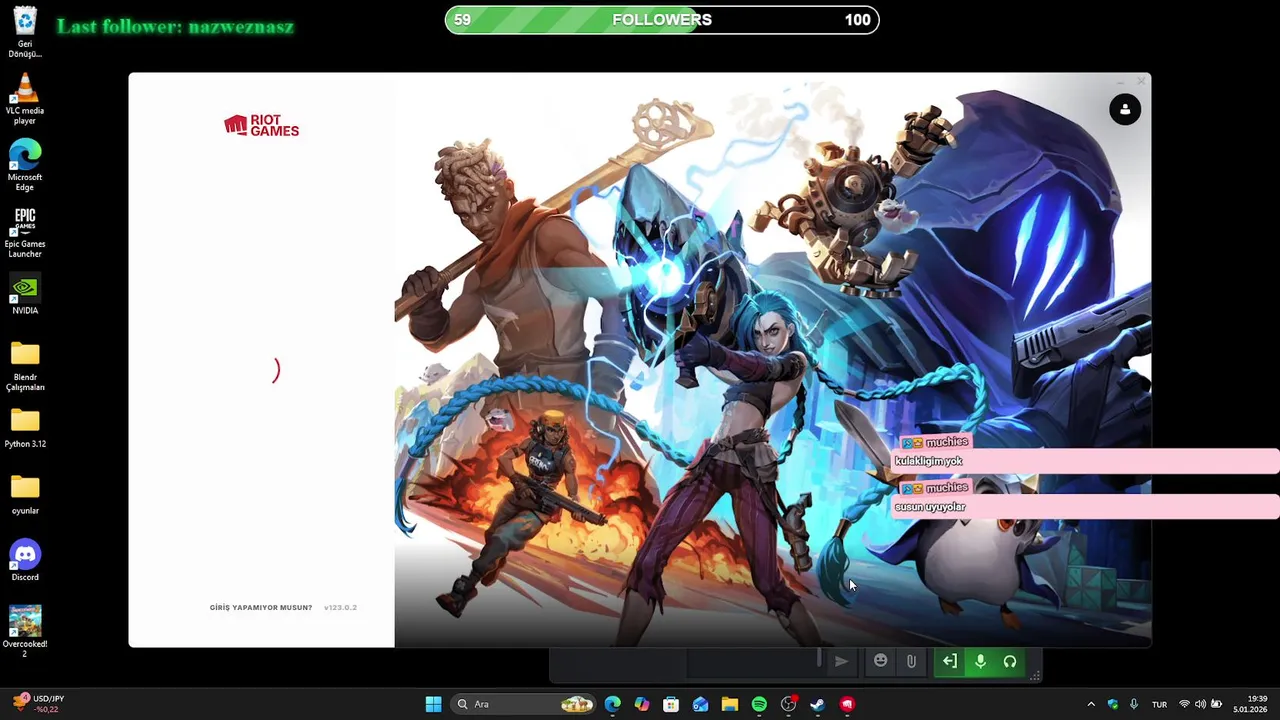Select the NVIDIA desktop shortcut
This screenshot has height=720, width=1280.
(25, 295)
